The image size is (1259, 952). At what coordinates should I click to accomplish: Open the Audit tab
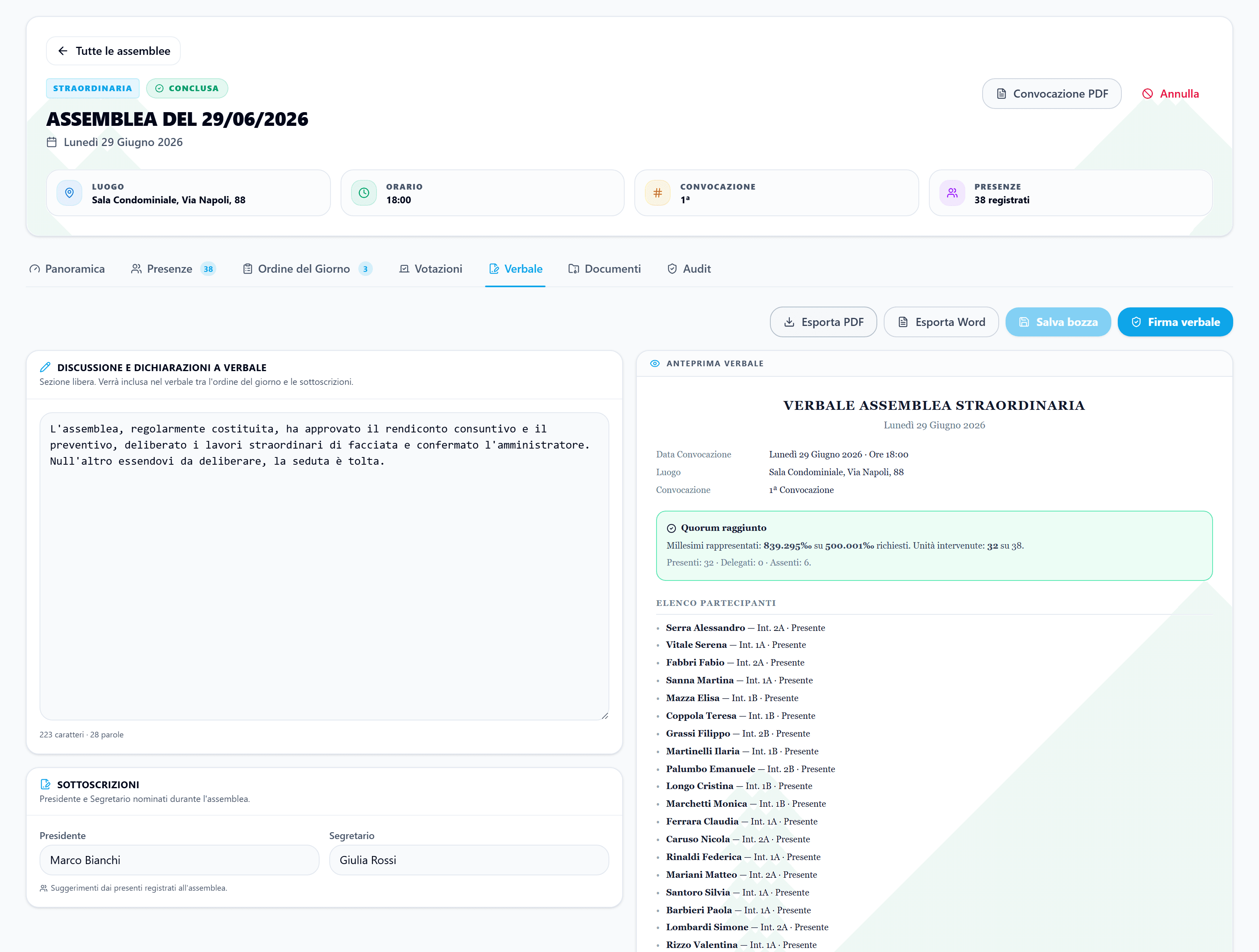tap(689, 269)
